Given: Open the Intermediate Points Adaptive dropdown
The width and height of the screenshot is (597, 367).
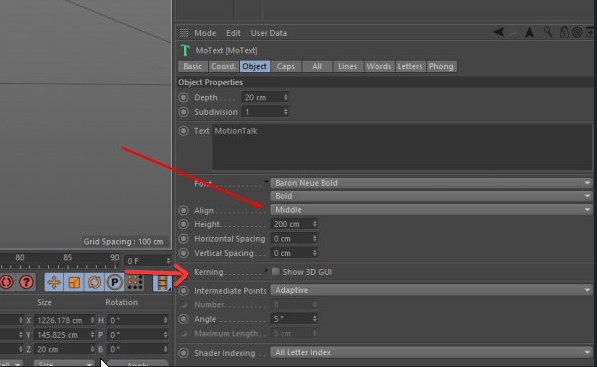Looking at the screenshot, I should tap(431, 290).
